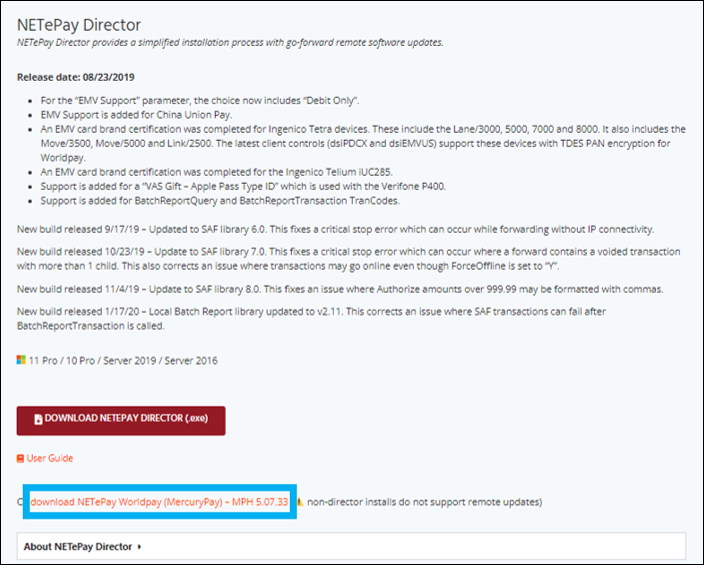Screen dimensions: 704x565
Task: Click the NETePay Director page heading
Action: point(79,24)
